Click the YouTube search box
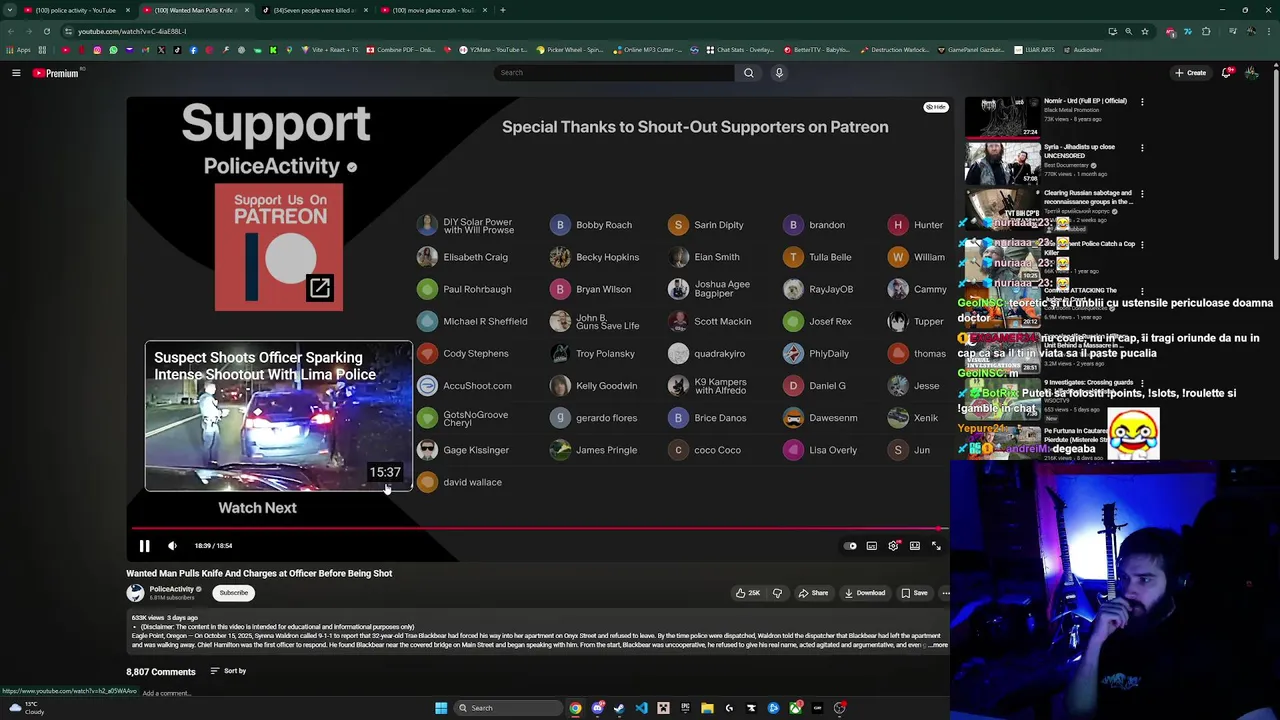The width and height of the screenshot is (1280, 720). [614, 73]
